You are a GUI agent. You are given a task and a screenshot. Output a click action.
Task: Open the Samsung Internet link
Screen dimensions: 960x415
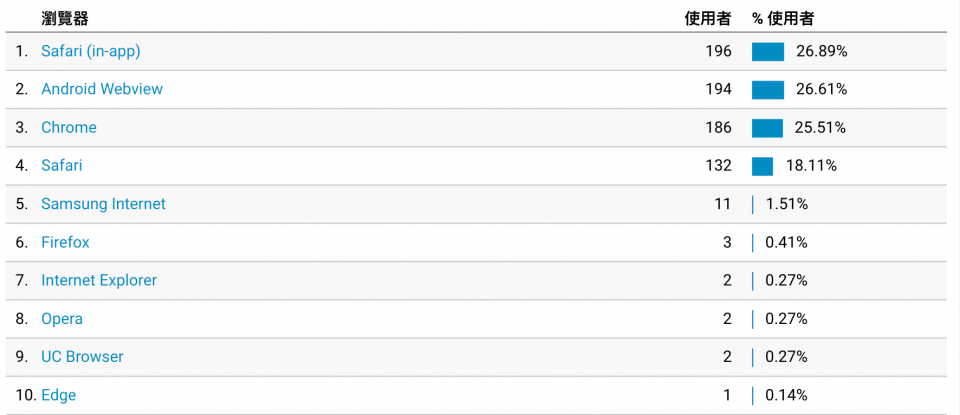coord(103,204)
